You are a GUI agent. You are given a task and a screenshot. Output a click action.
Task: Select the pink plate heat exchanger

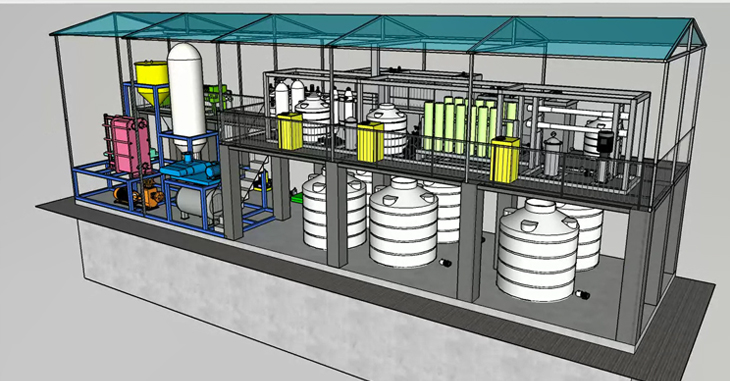pyautogui.click(x=127, y=144)
